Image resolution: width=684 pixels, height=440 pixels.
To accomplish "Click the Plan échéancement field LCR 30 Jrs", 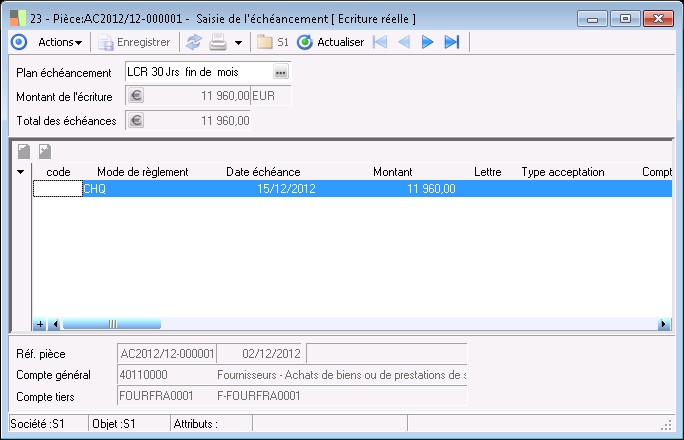I will [199, 72].
